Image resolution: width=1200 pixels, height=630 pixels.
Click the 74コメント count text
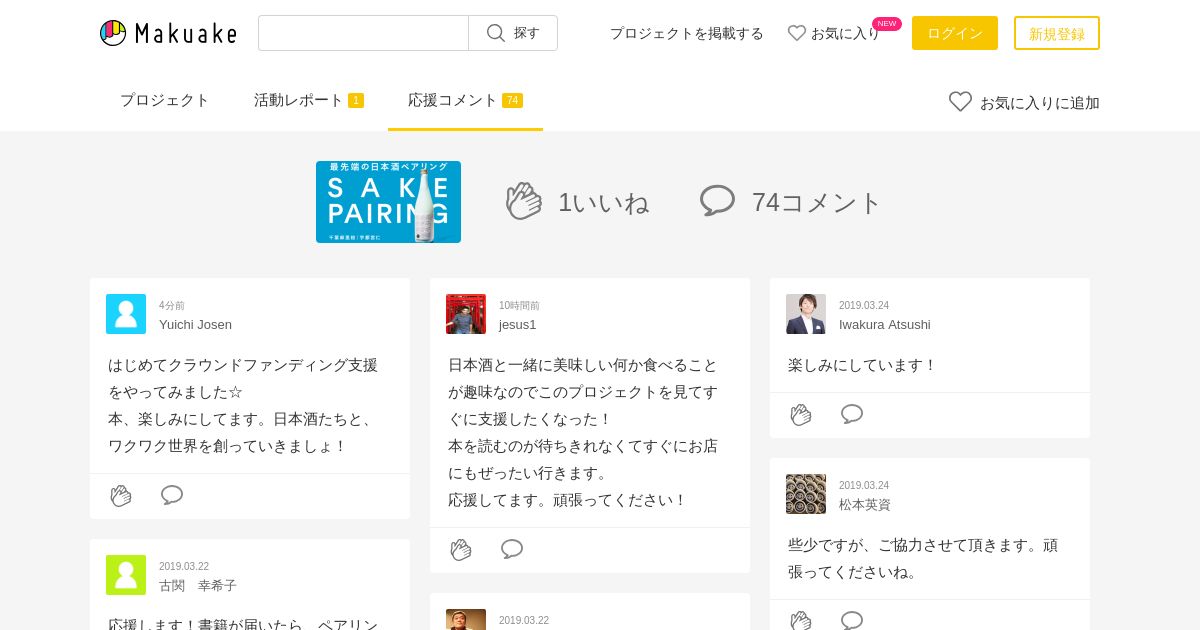click(816, 202)
